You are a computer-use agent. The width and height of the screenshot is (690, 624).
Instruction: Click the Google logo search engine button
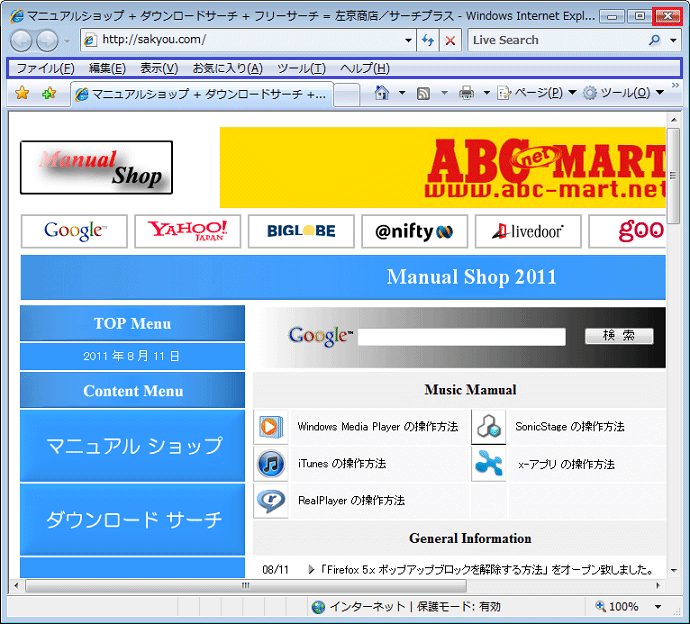coord(74,231)
